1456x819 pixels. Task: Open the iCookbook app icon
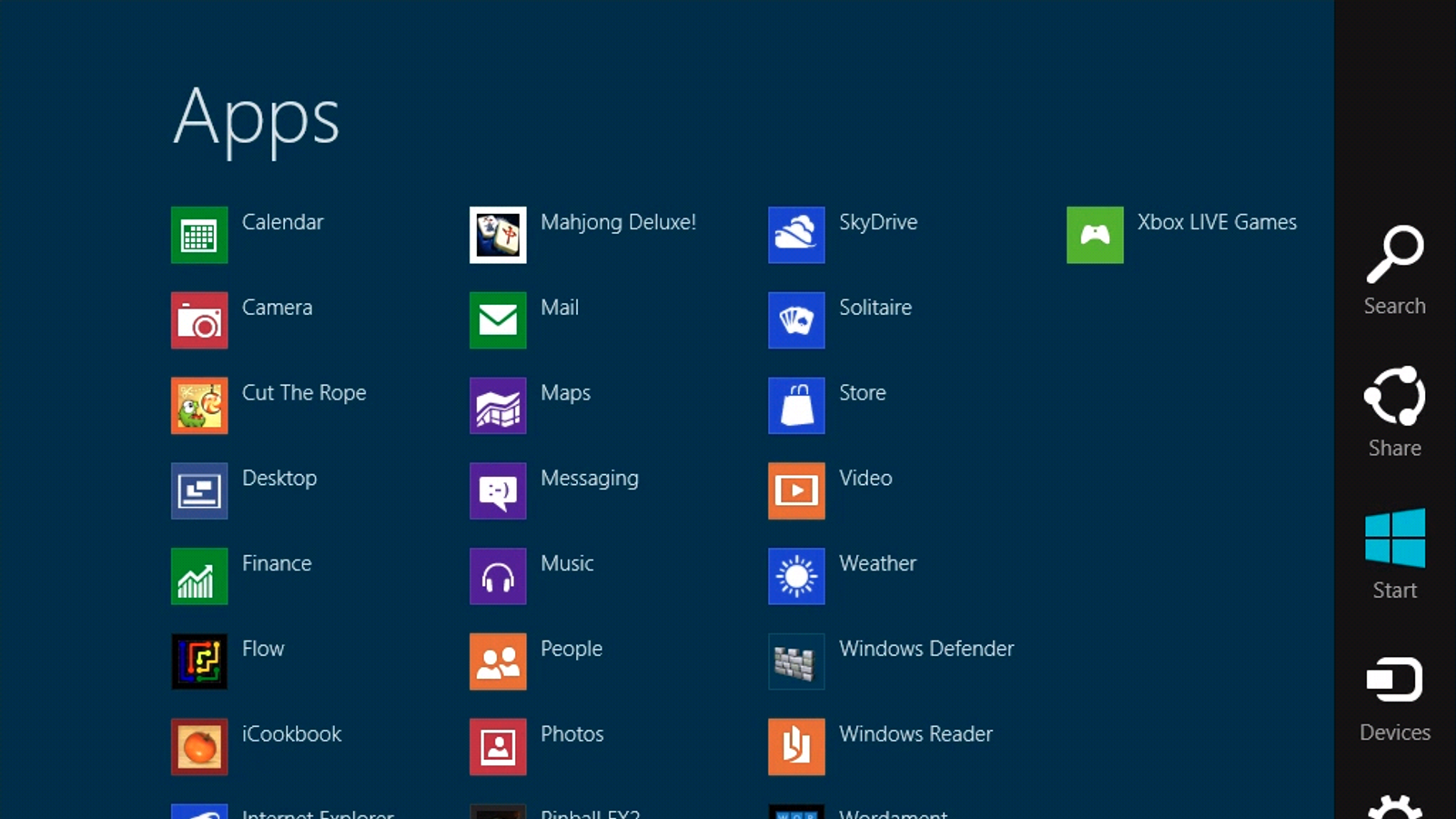click(x=199, y=747)
